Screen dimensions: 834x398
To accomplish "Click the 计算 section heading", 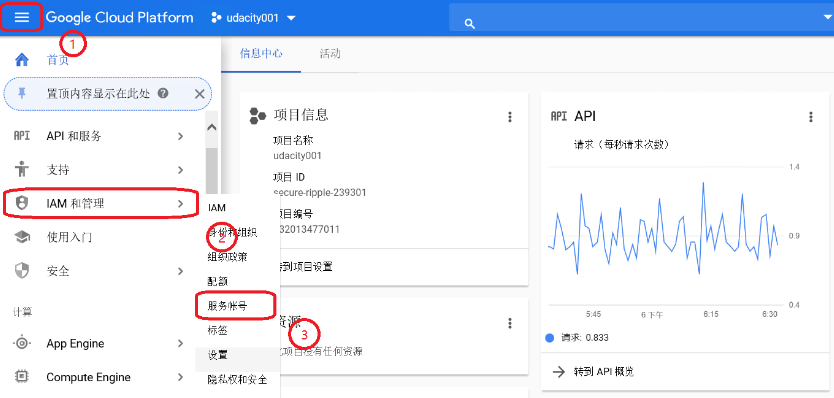I will pyautogui.click(x=22, y=311).
